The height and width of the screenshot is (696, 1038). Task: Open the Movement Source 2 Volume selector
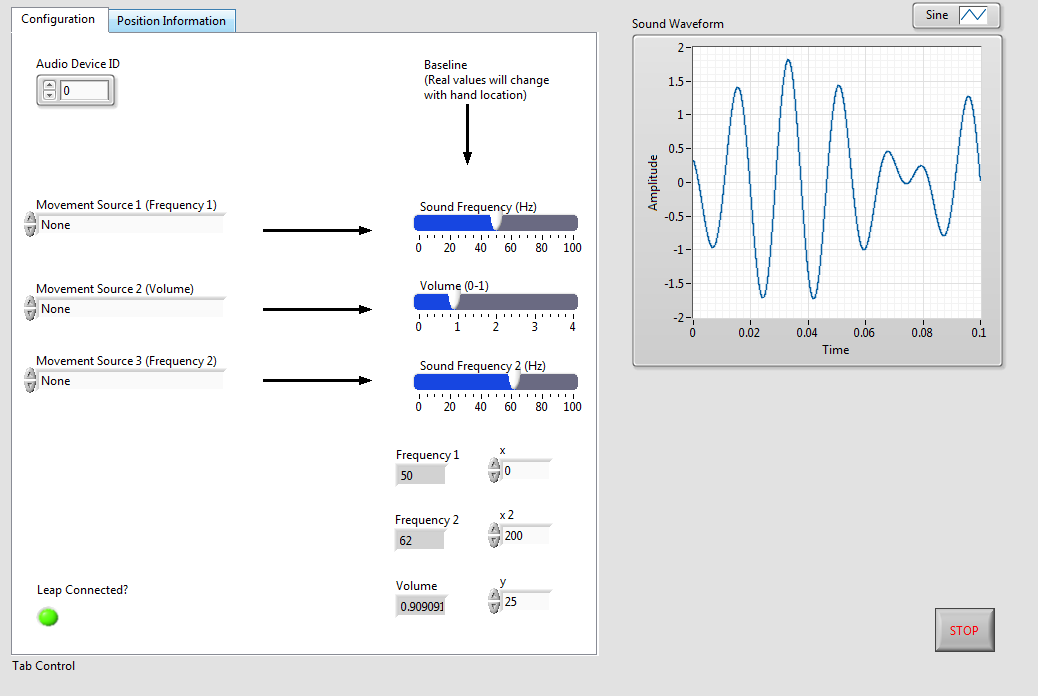click(x=120, y=308)
